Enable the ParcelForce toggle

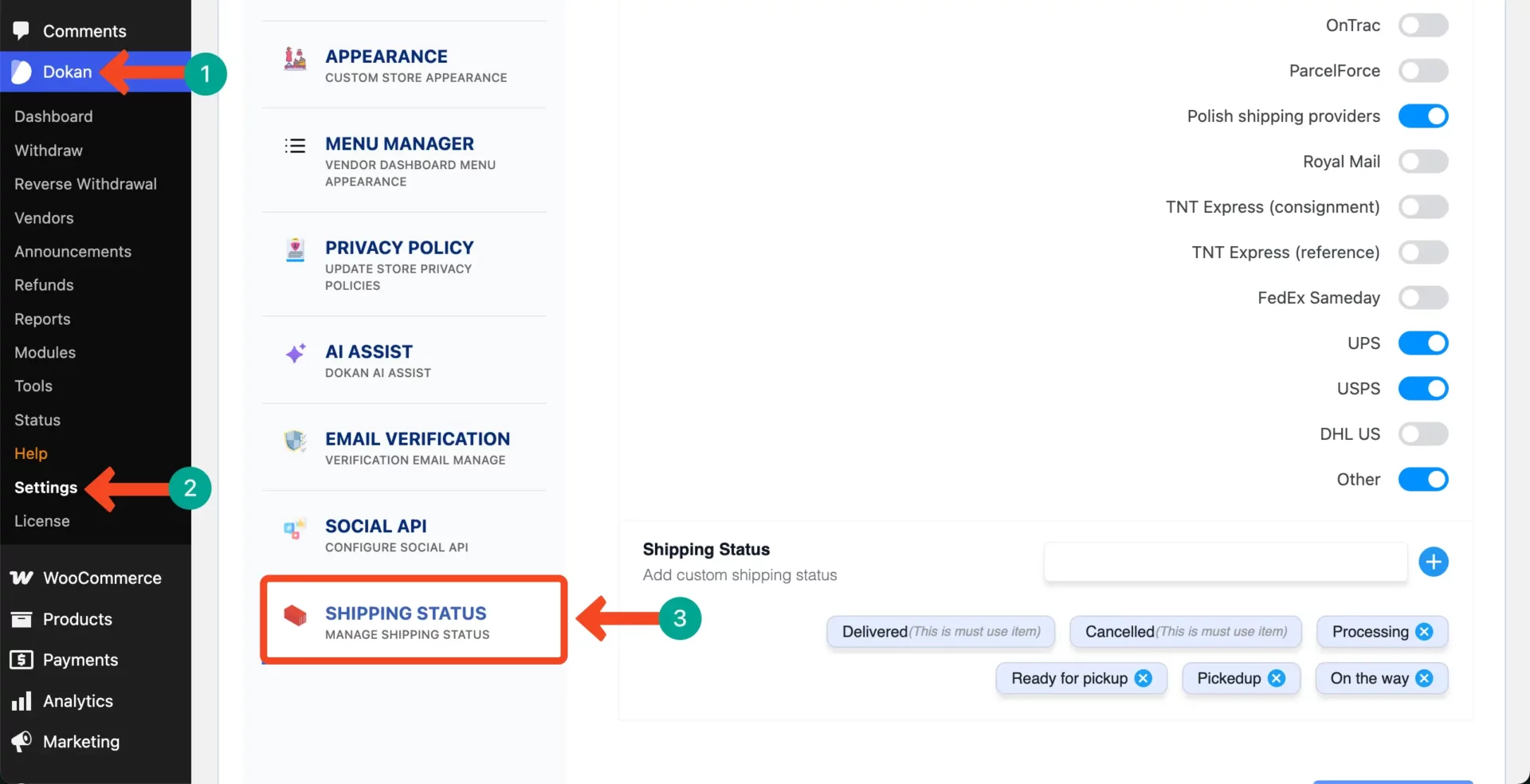[1423, 71]
